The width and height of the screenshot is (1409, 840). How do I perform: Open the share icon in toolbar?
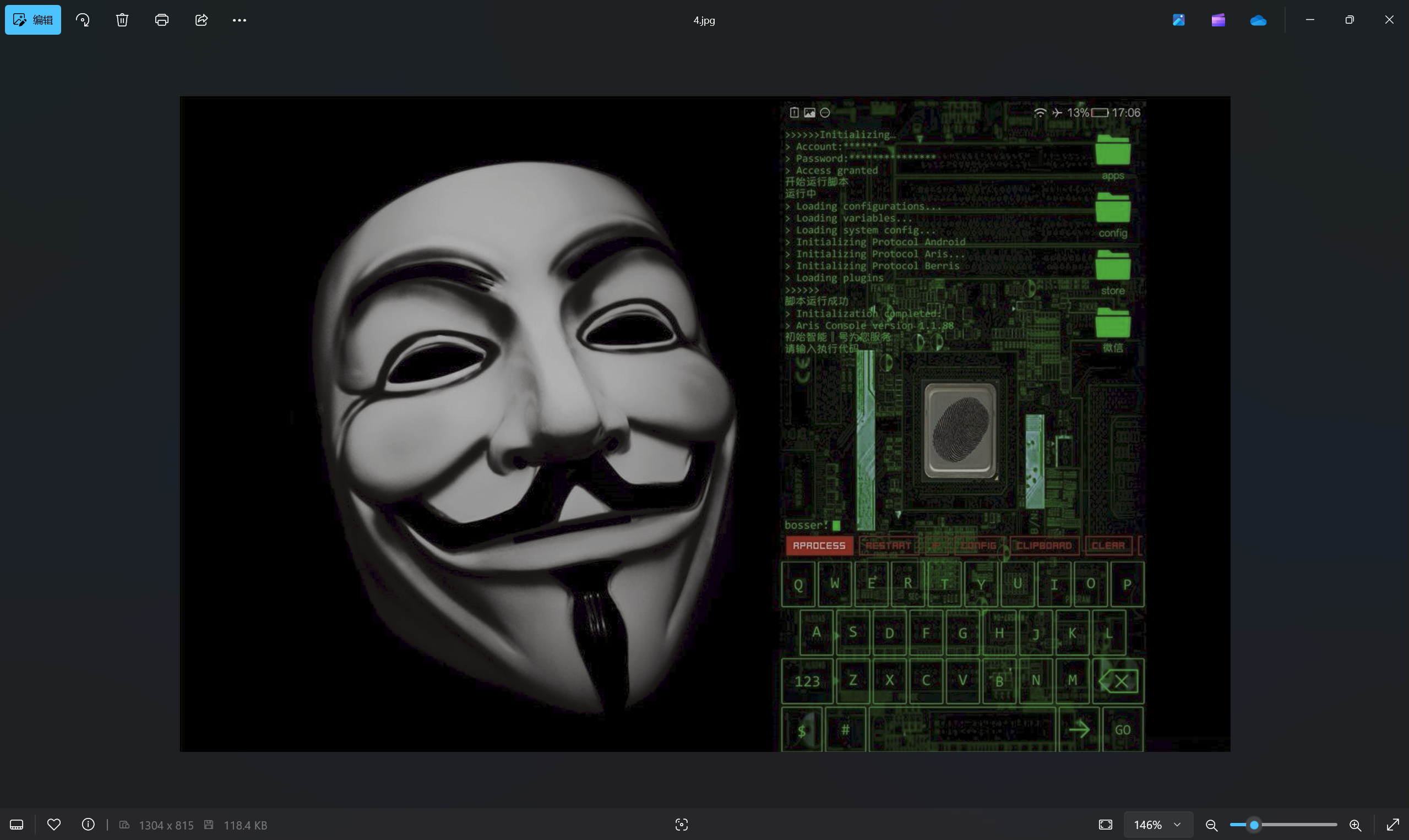(202, 20)
